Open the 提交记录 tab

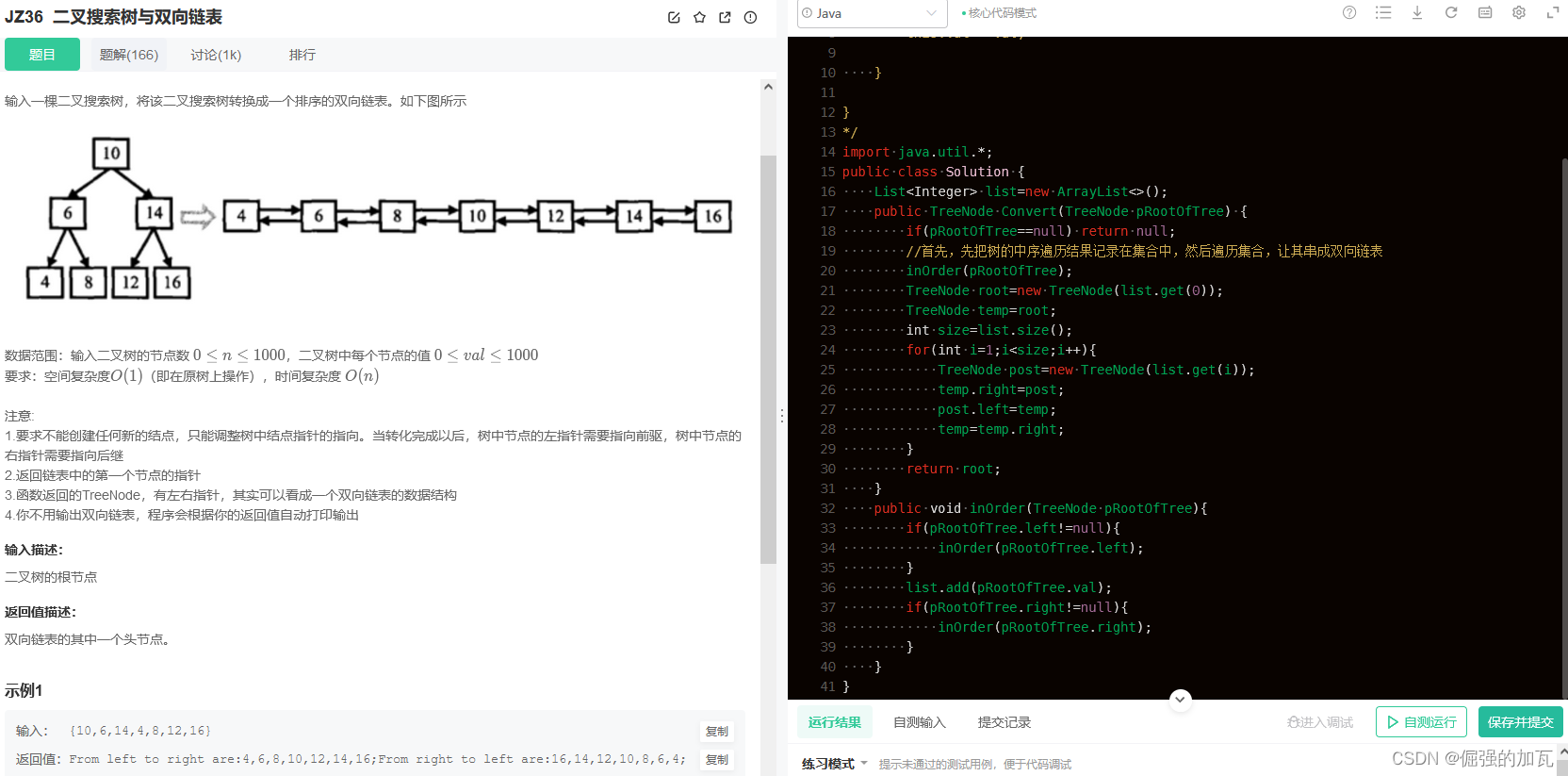[1004, 722]
